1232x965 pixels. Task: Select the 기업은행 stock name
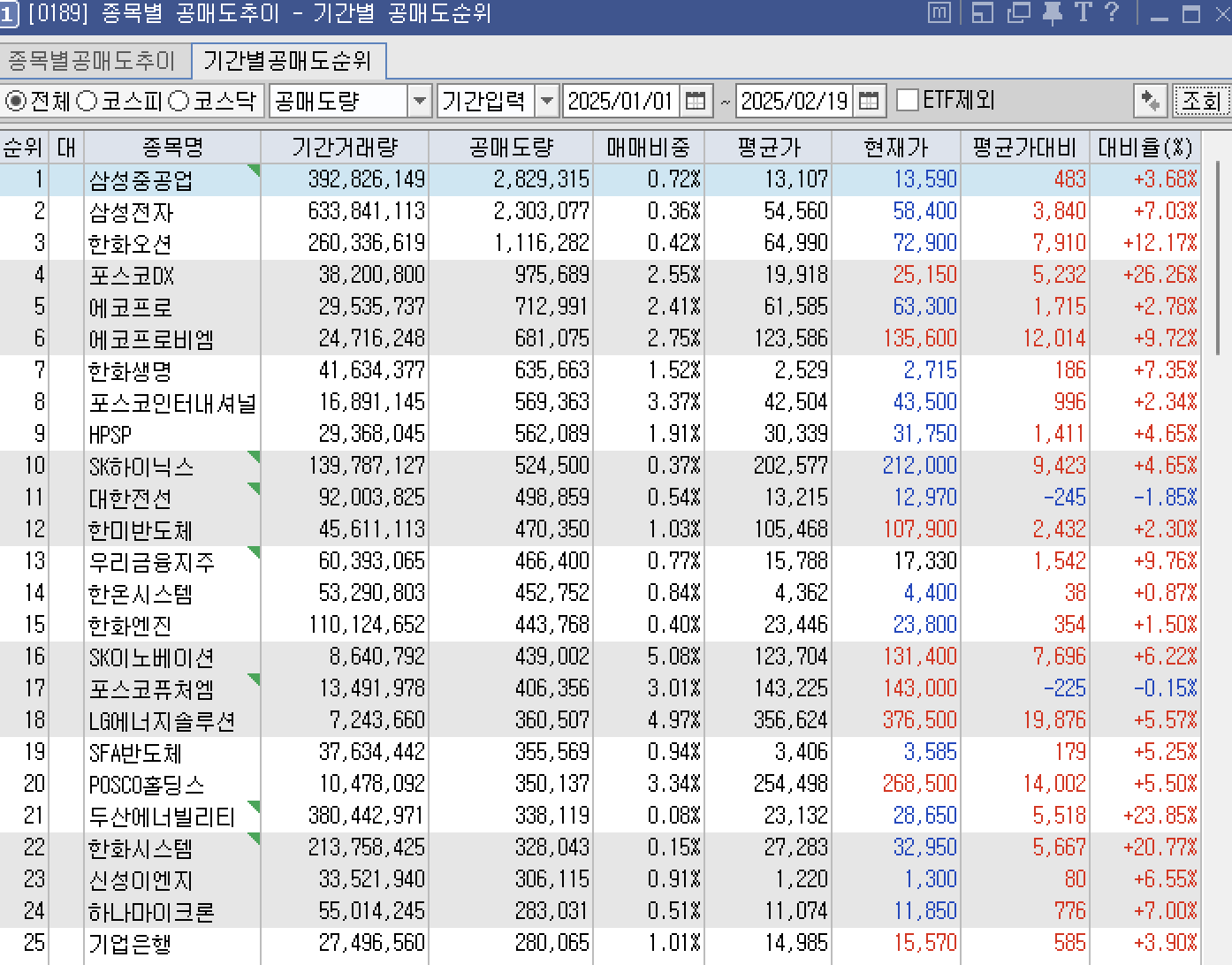(x=130, y=944)
